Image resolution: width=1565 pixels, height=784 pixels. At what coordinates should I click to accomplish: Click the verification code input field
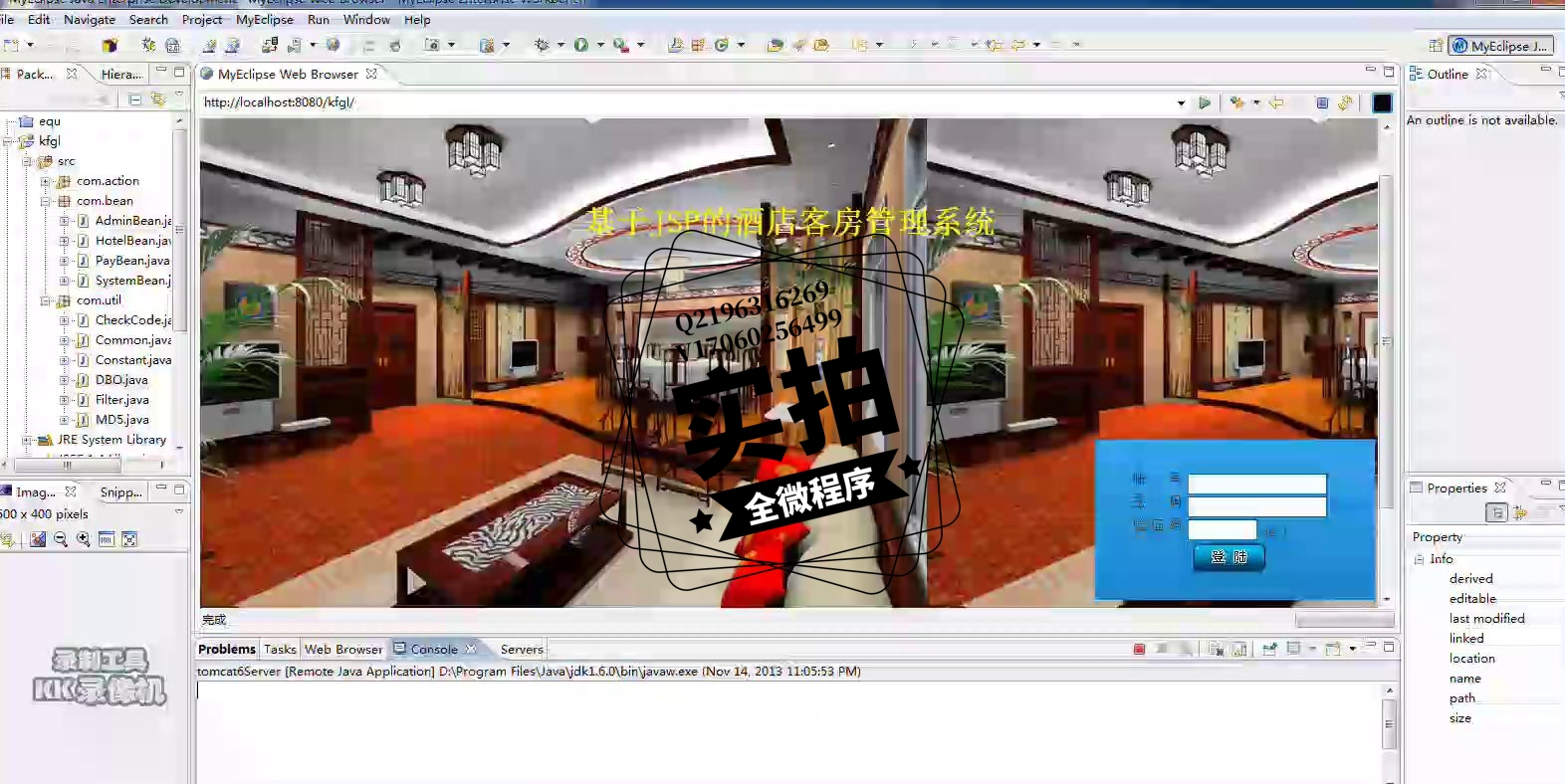pos(1223,529)
